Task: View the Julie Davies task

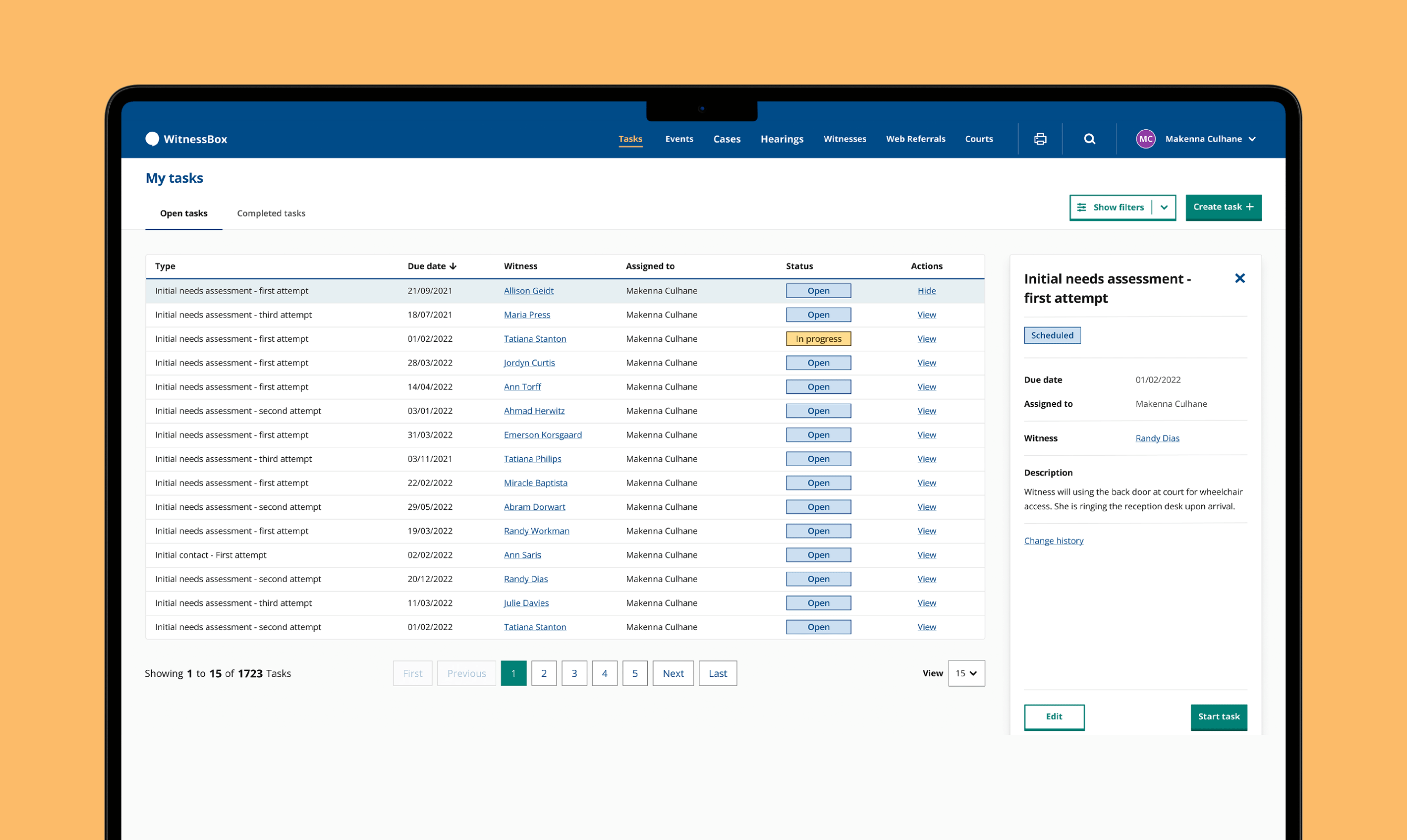Action: click(927, 603)
